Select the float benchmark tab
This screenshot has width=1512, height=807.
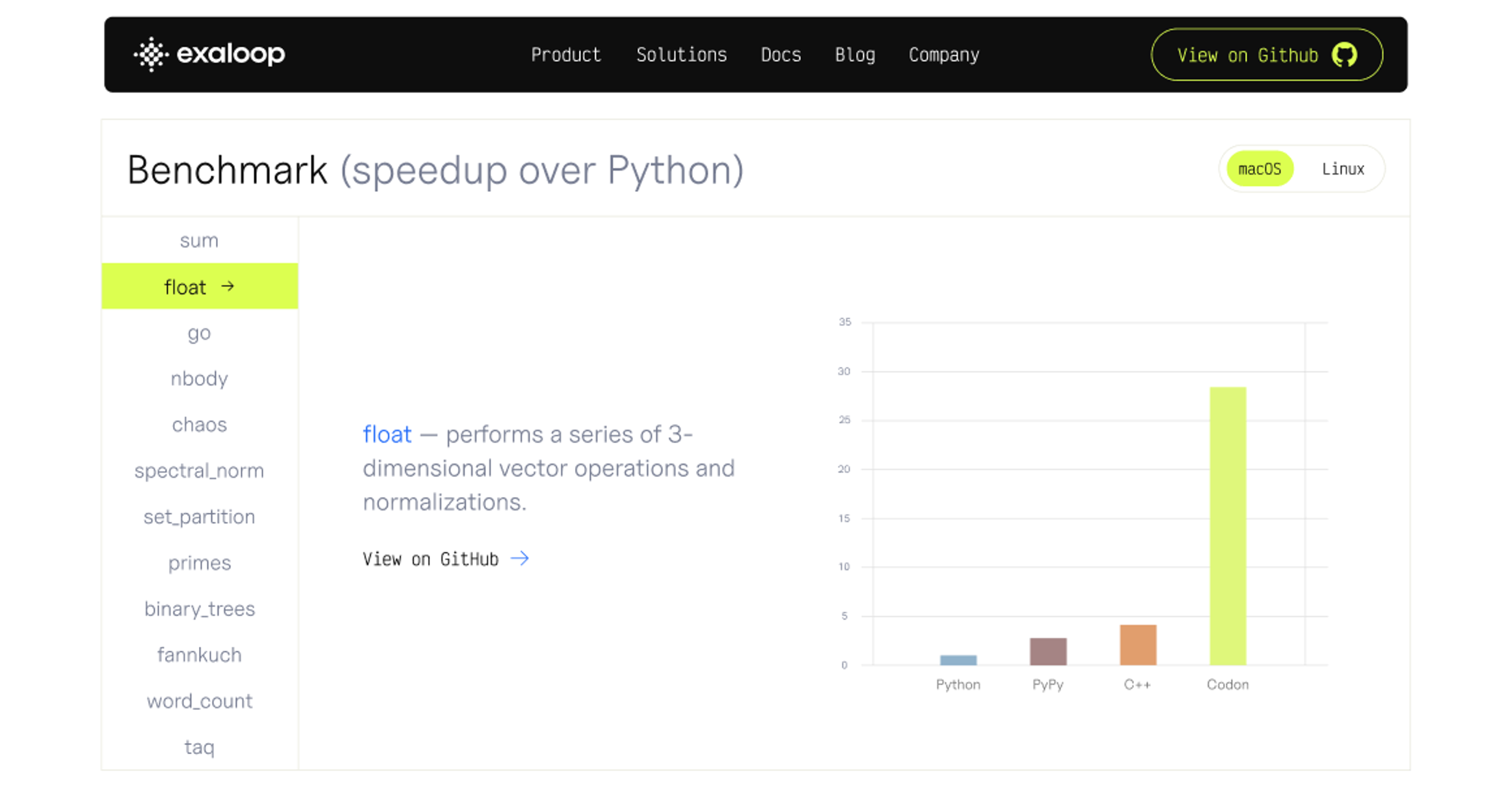[200, 286]
